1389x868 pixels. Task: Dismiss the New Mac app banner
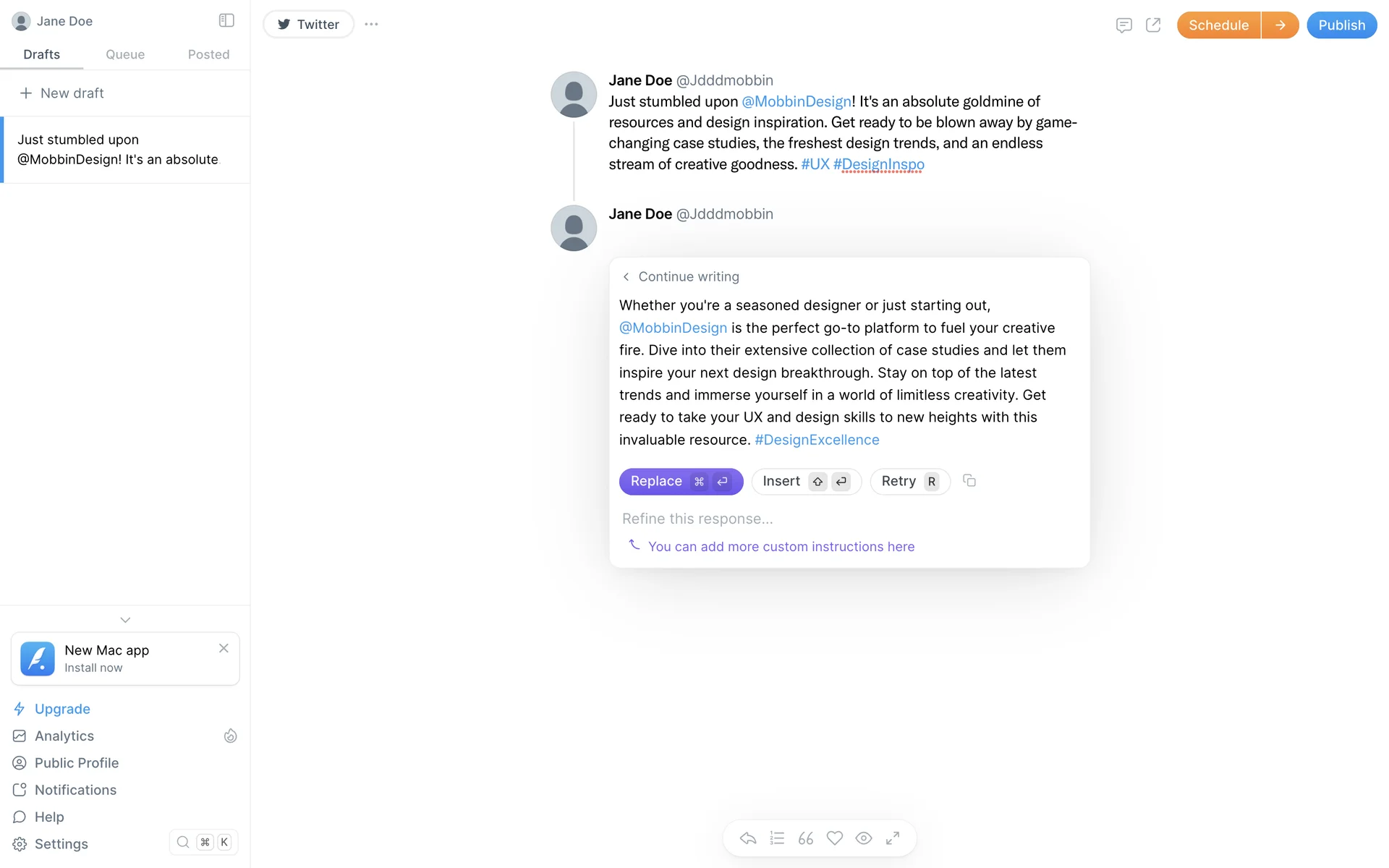click(x=224, y=648)
